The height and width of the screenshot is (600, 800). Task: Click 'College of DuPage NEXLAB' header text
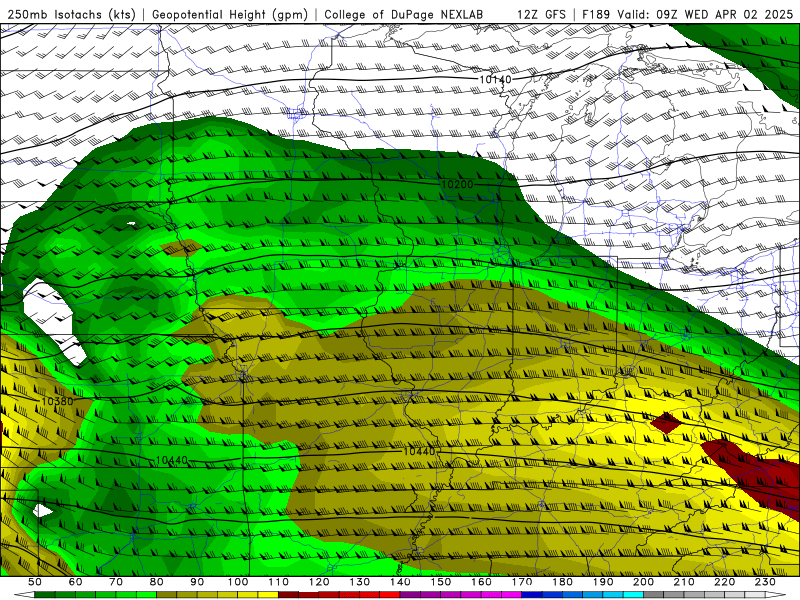(x=404, y=14)
